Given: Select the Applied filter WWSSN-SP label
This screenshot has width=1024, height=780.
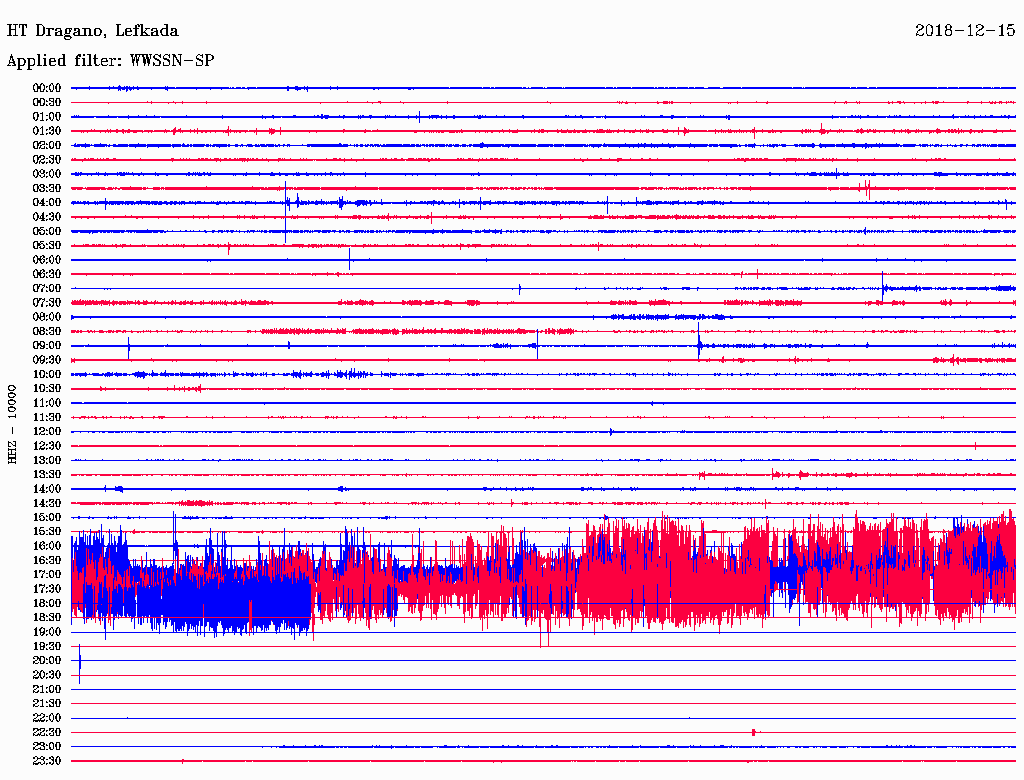Looking at the screenshot, I should [x=110, y=60].
